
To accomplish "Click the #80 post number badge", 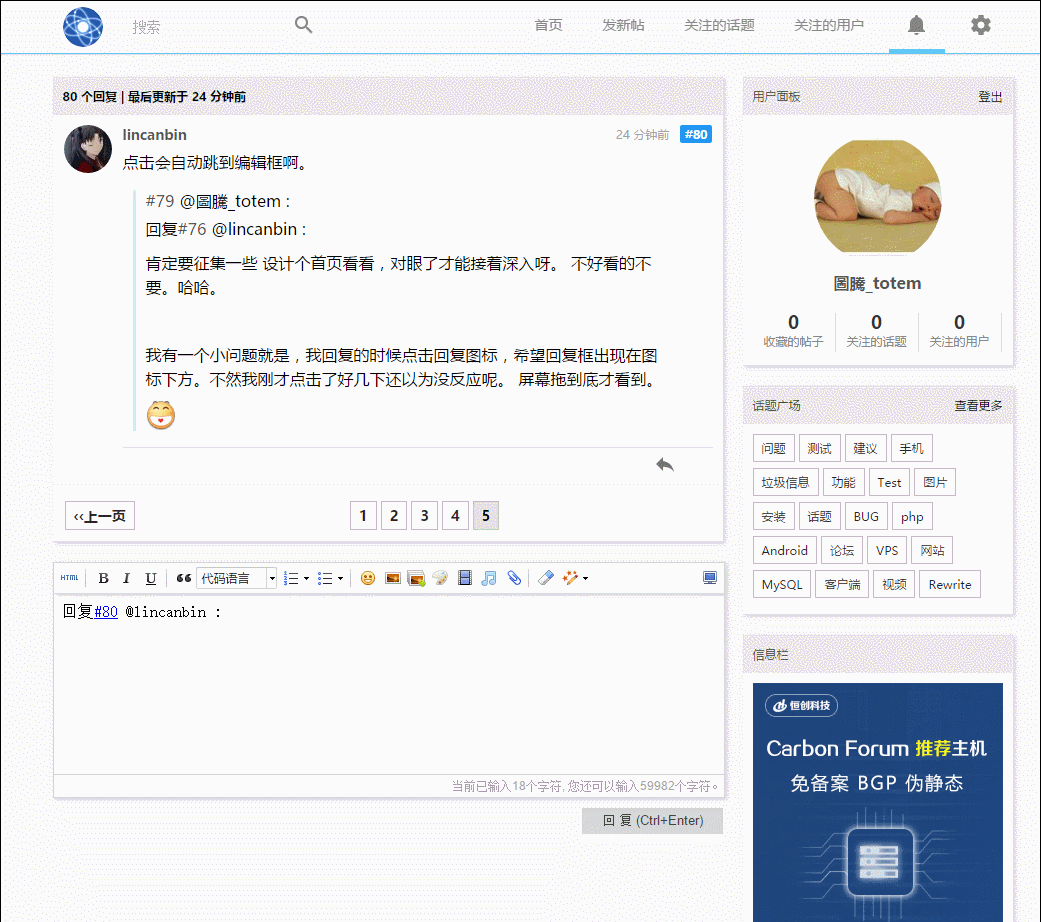I will click(x=696, y=134).
